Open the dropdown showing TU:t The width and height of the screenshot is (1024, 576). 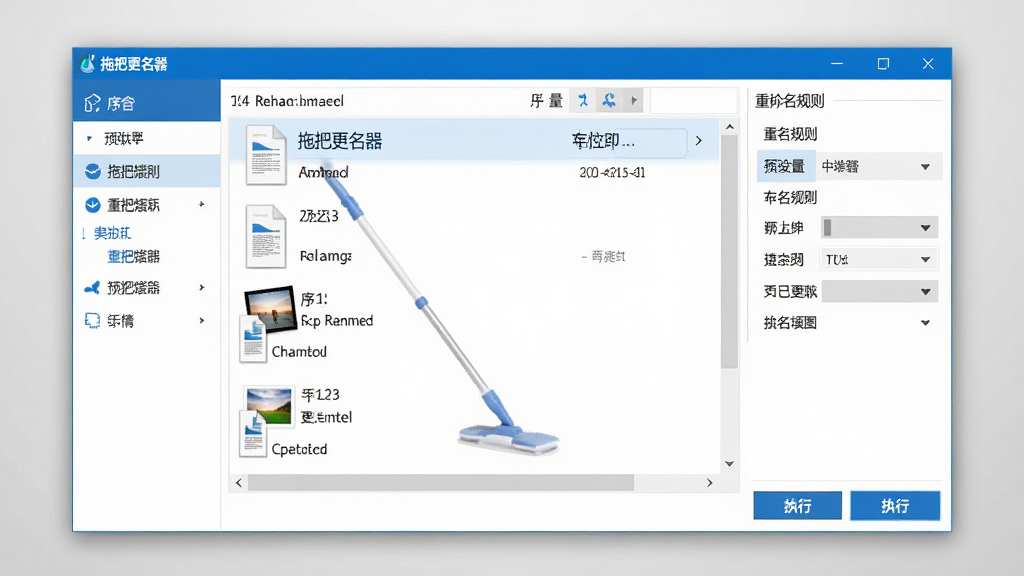coord(879,259)
